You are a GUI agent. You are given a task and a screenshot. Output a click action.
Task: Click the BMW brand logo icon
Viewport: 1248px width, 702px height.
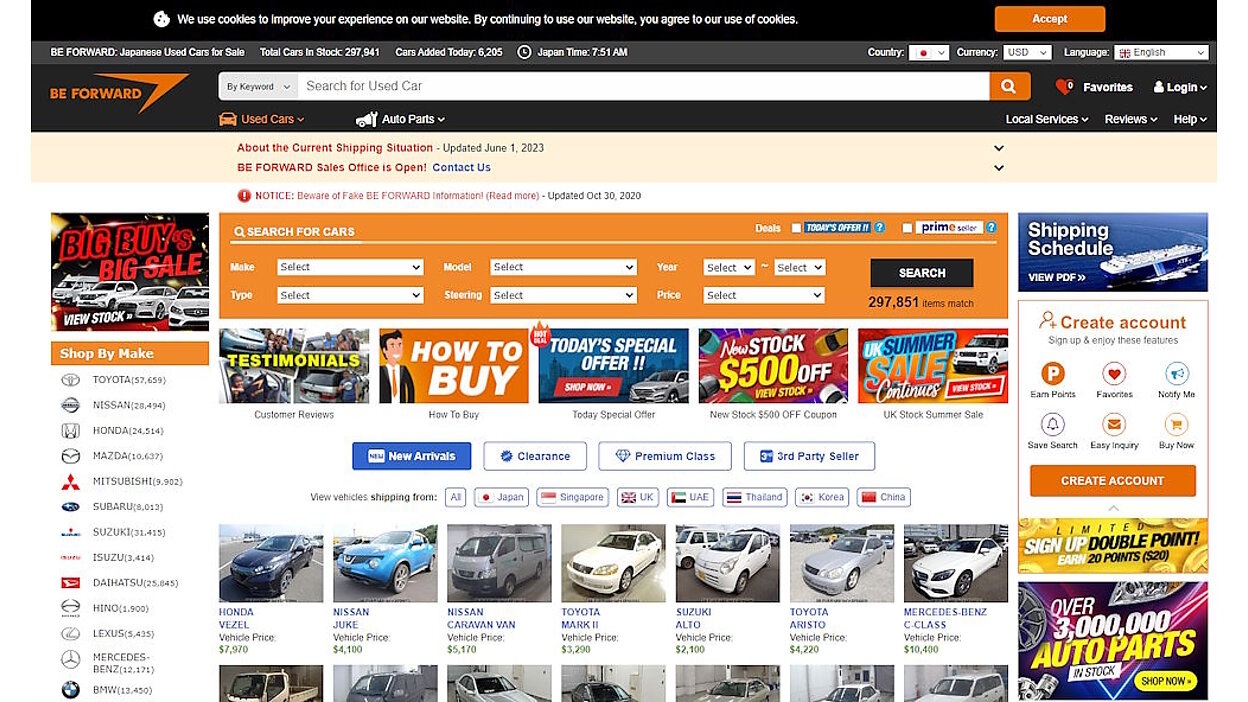pyautogui.click(x=70, y=690)
